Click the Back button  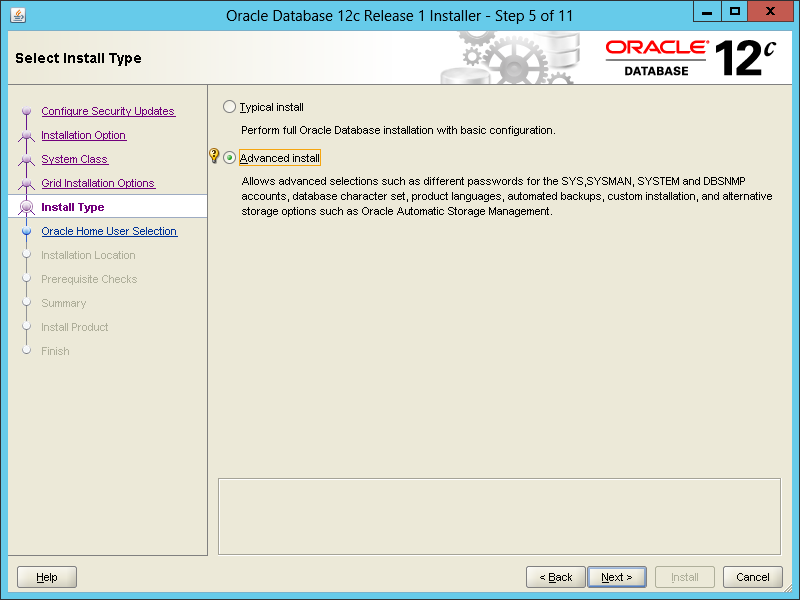556,577
